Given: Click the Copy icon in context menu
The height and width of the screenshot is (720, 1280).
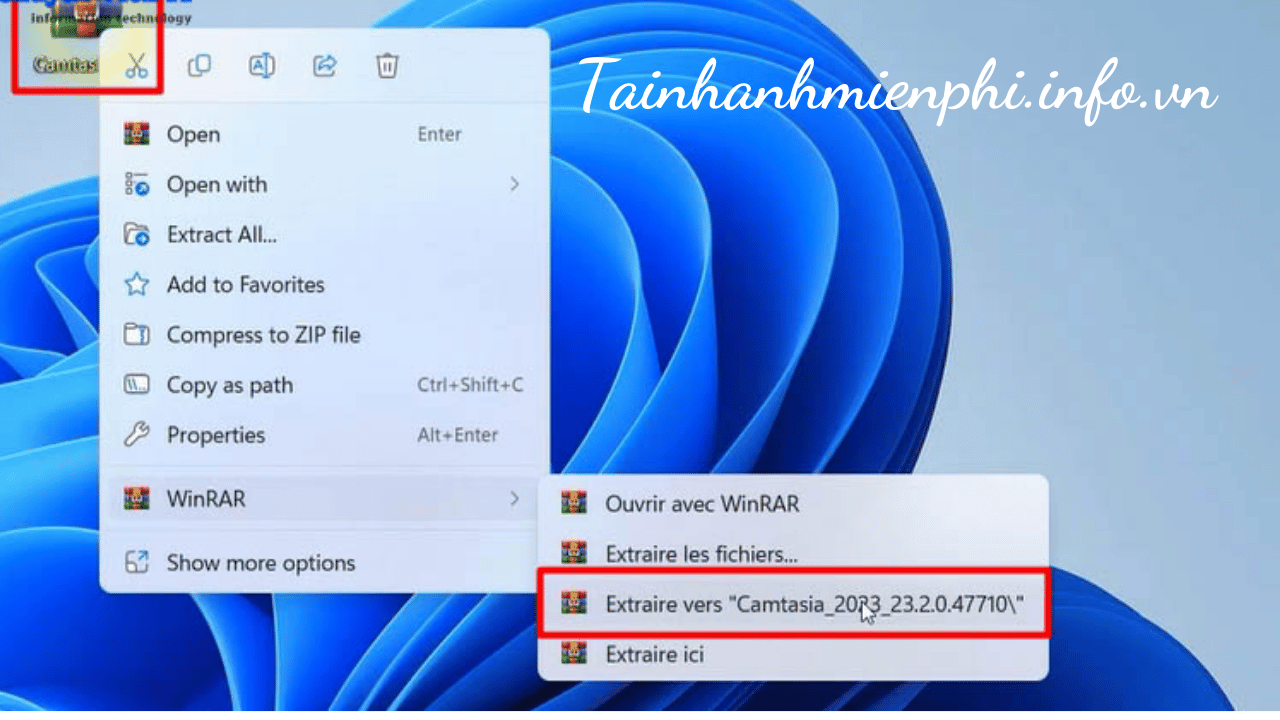Looking at the screenshot, I should [200, 66].
